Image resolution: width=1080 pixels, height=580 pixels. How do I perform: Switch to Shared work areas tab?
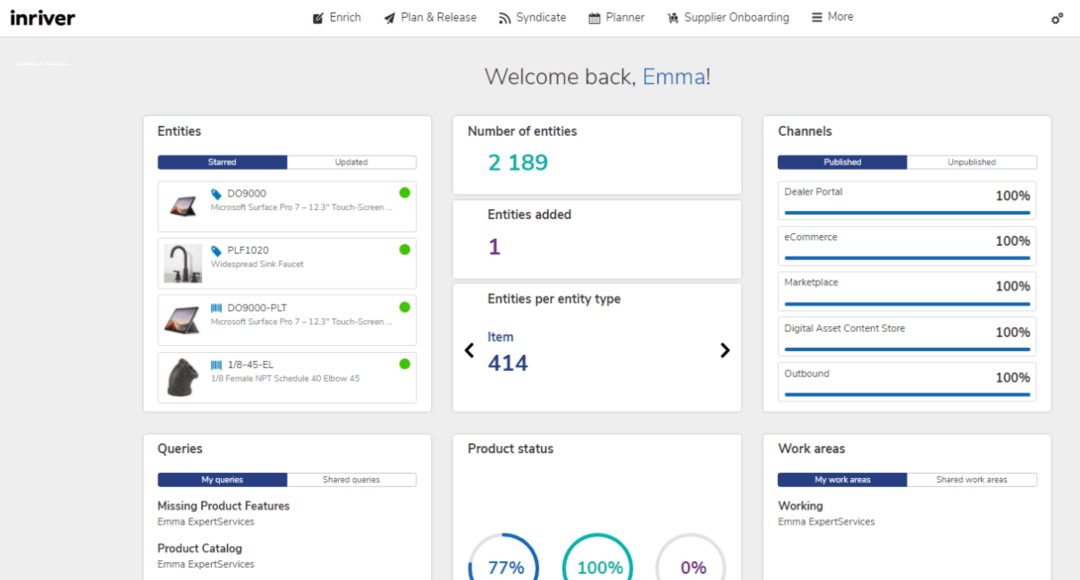pos(972,479)
